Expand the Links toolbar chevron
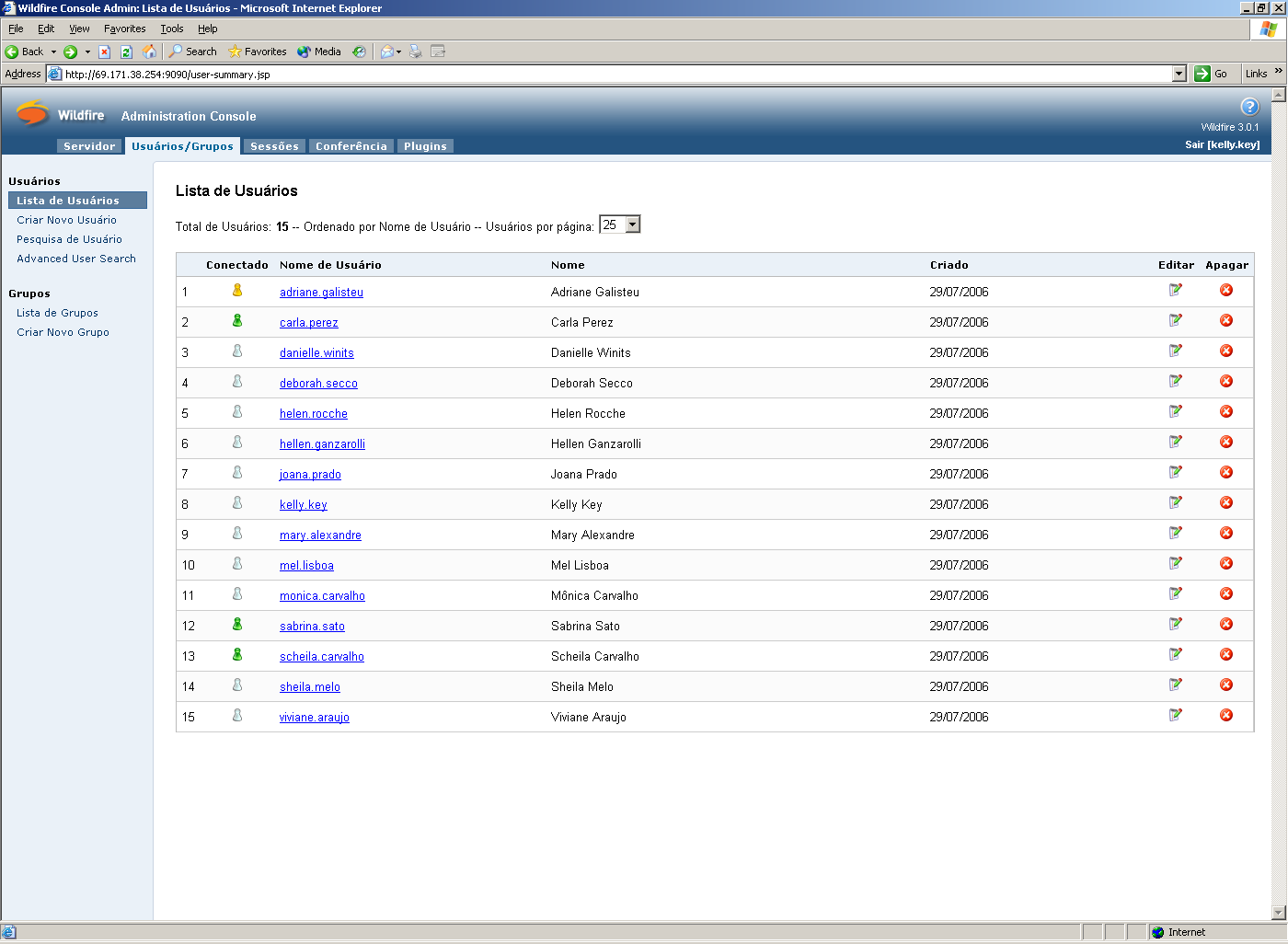The image size is (1288, 944). click(x=1279, y=72)
